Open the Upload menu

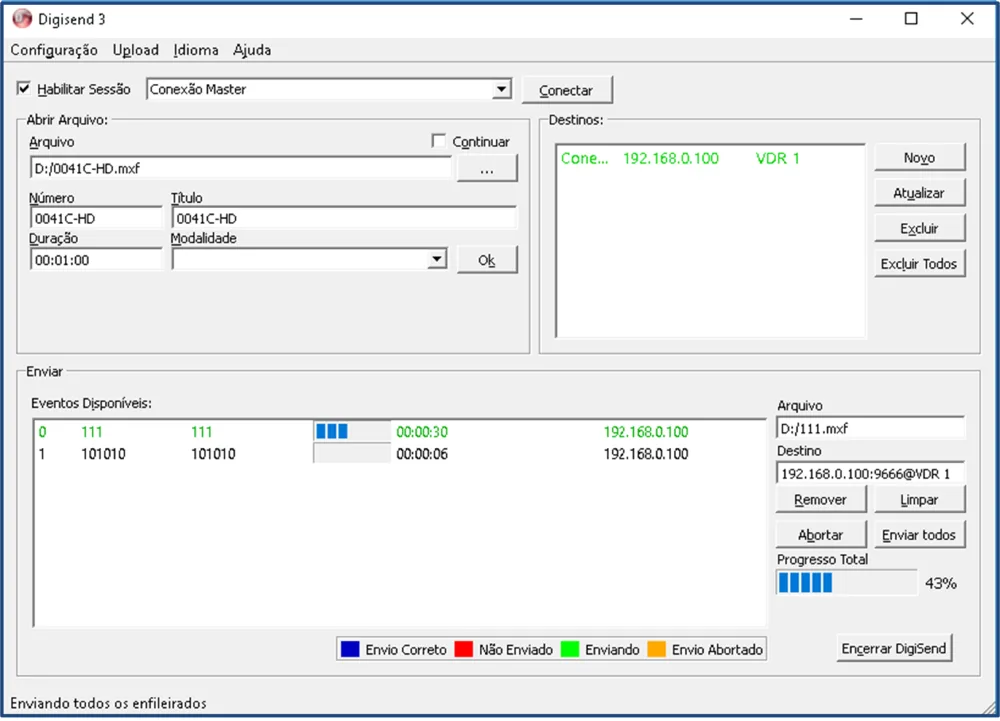136,50
